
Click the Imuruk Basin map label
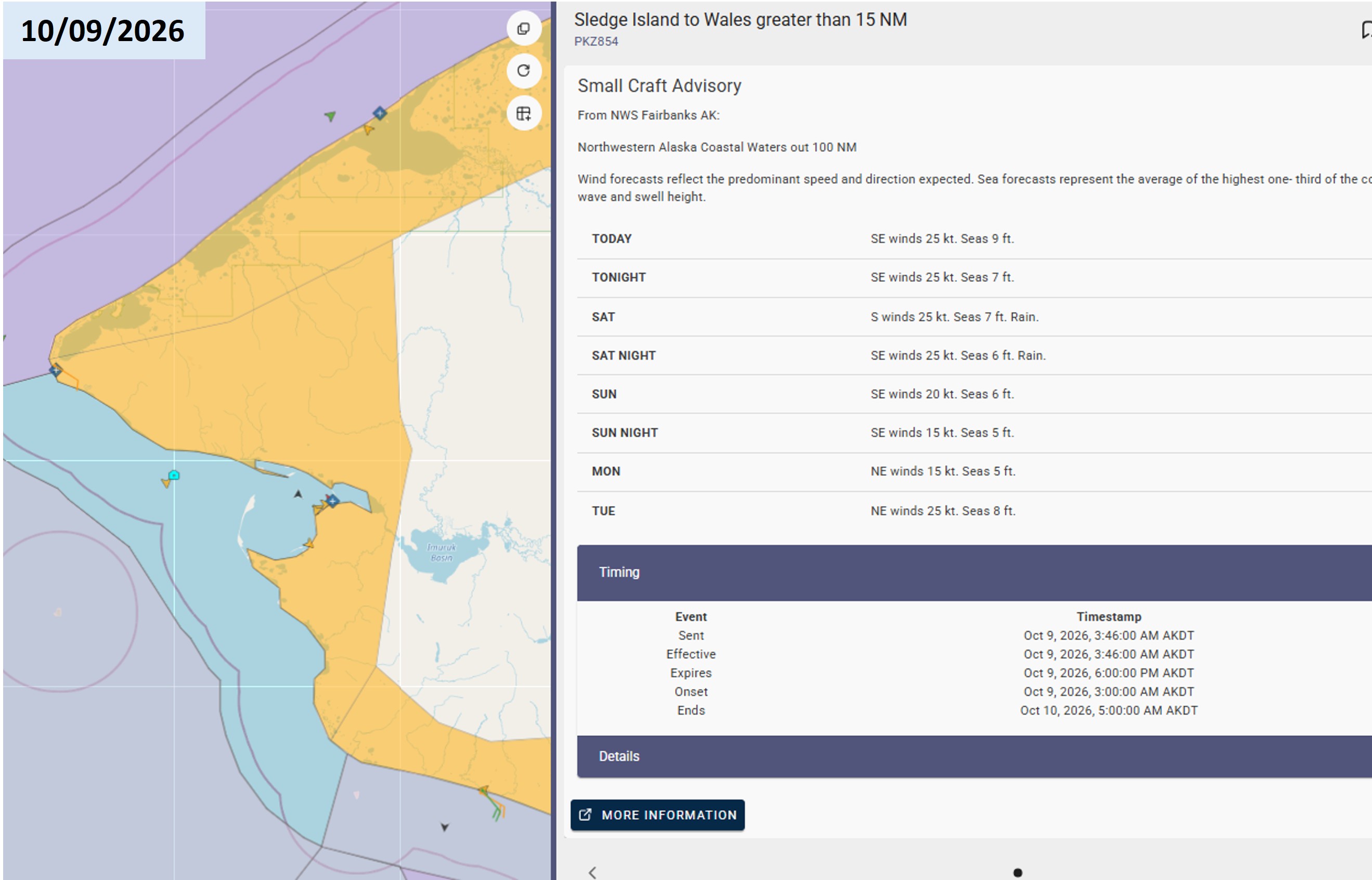(441, 552)
